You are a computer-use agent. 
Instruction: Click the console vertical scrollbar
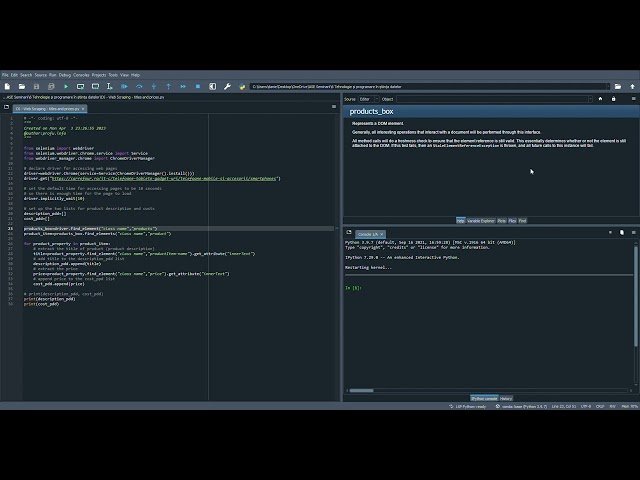[x=636, y=296]
